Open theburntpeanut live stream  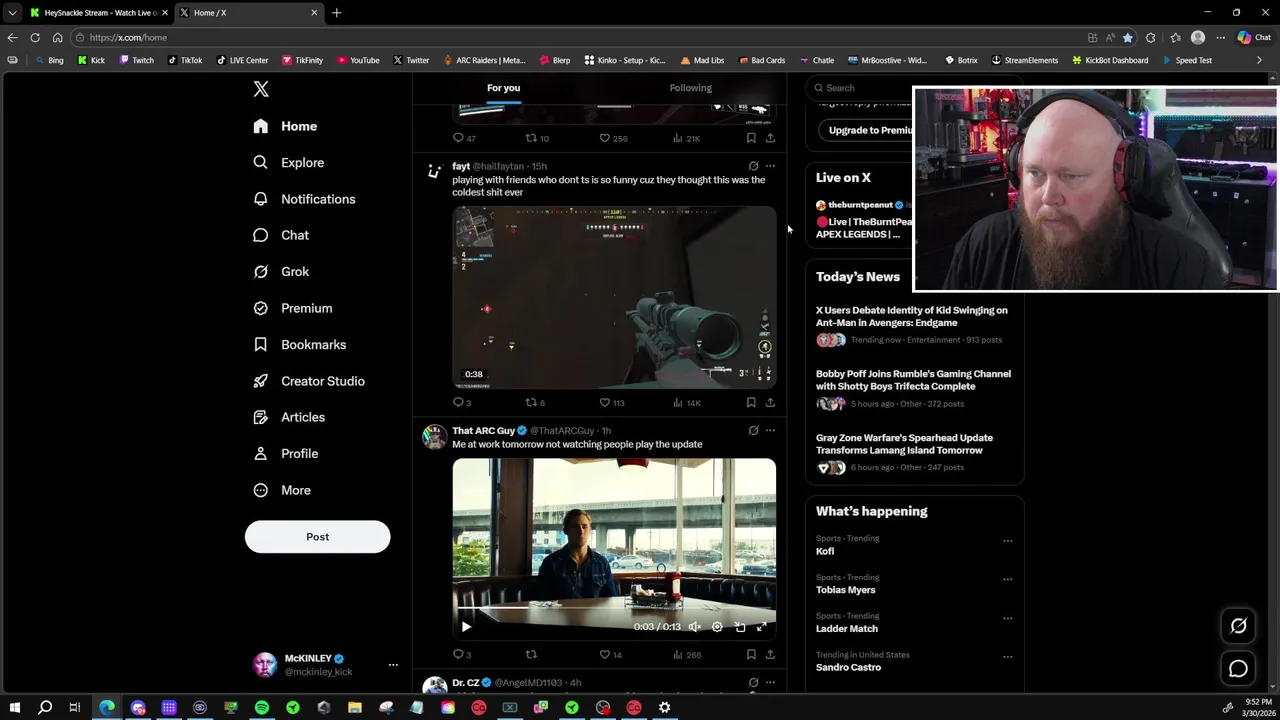click(864, 220)
